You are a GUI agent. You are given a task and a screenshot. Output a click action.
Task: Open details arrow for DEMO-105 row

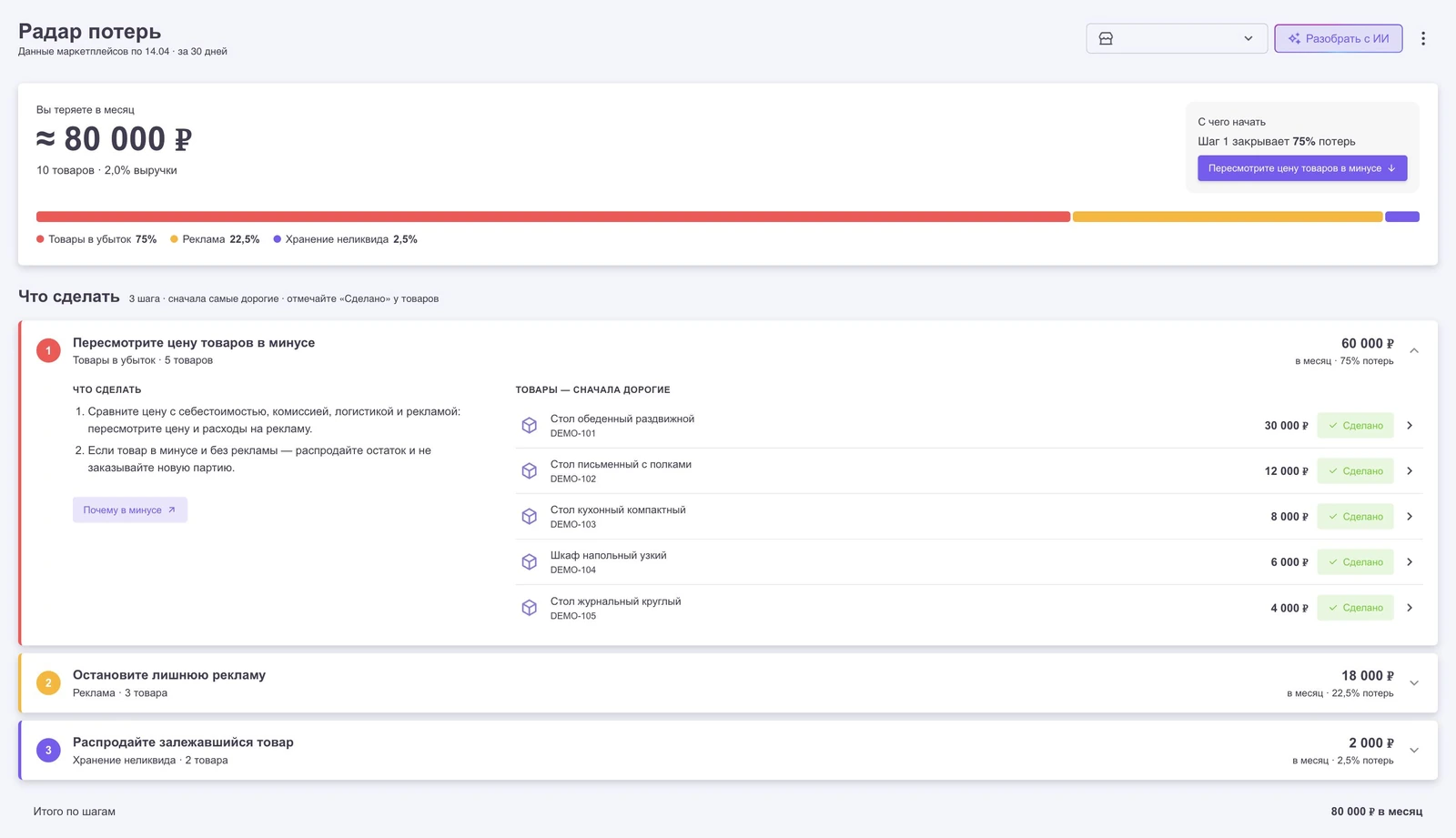[x=1410, y=608]
